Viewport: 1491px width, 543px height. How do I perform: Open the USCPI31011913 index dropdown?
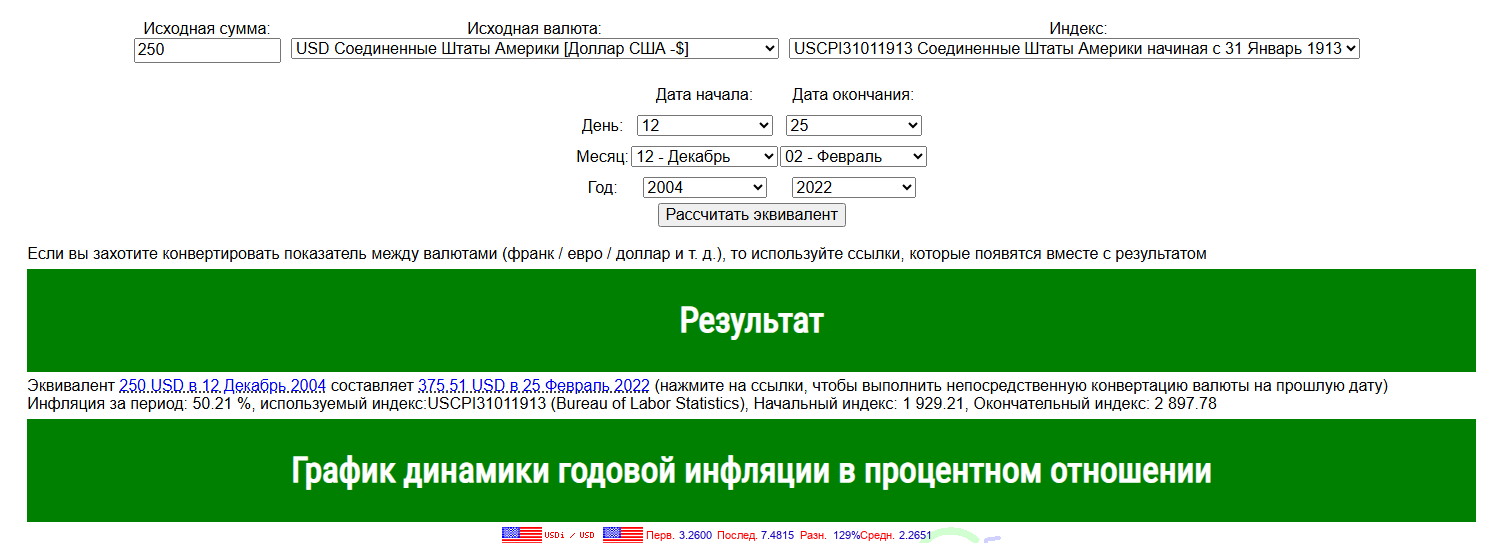click(1074, 48)
